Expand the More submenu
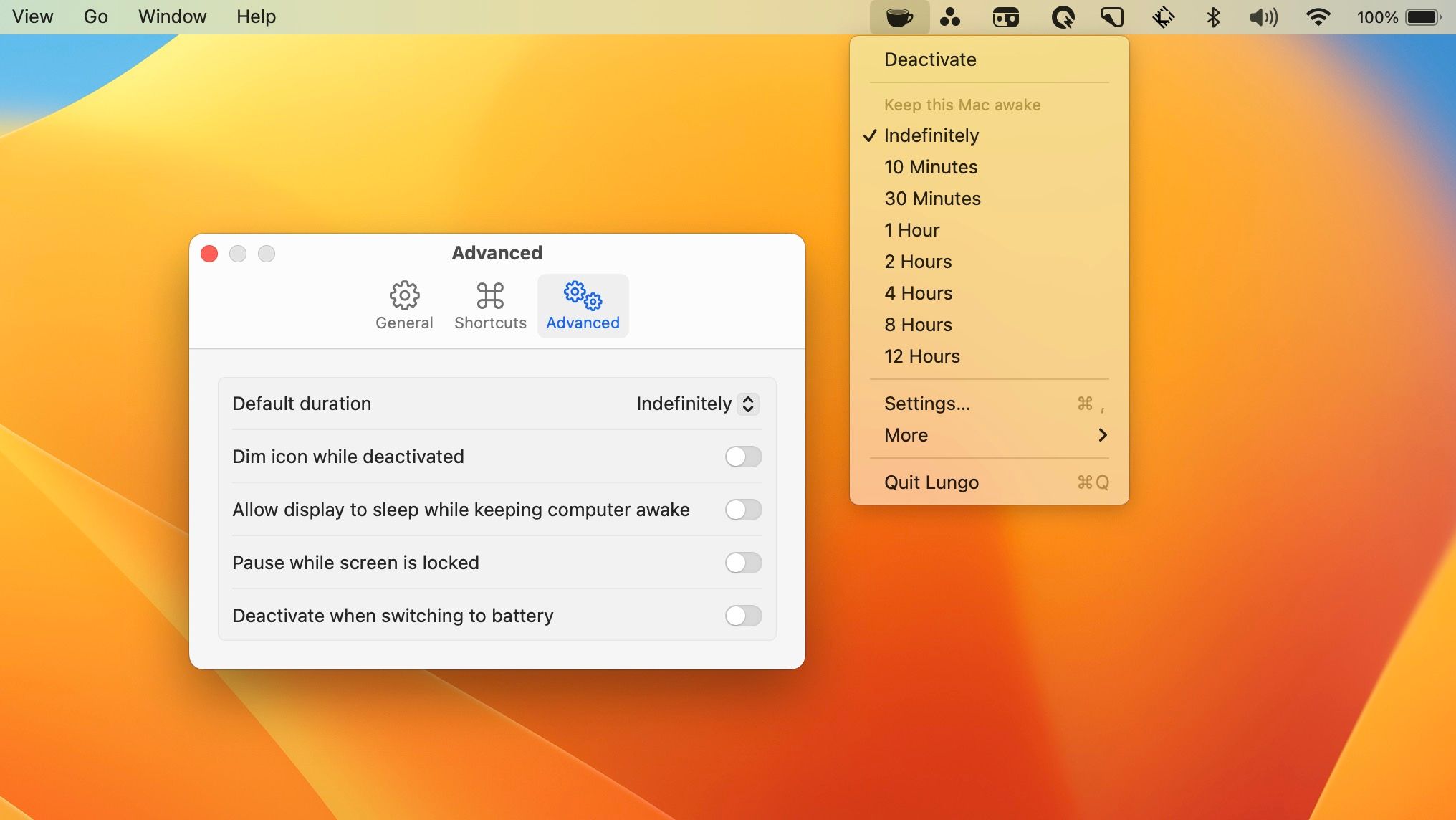 (989, 435)
